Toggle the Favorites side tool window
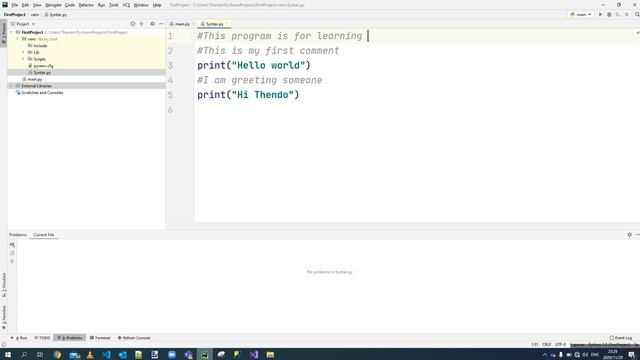The height and width of the screenshot is (360, 640). pyautogui.click(x=4, y=318)
